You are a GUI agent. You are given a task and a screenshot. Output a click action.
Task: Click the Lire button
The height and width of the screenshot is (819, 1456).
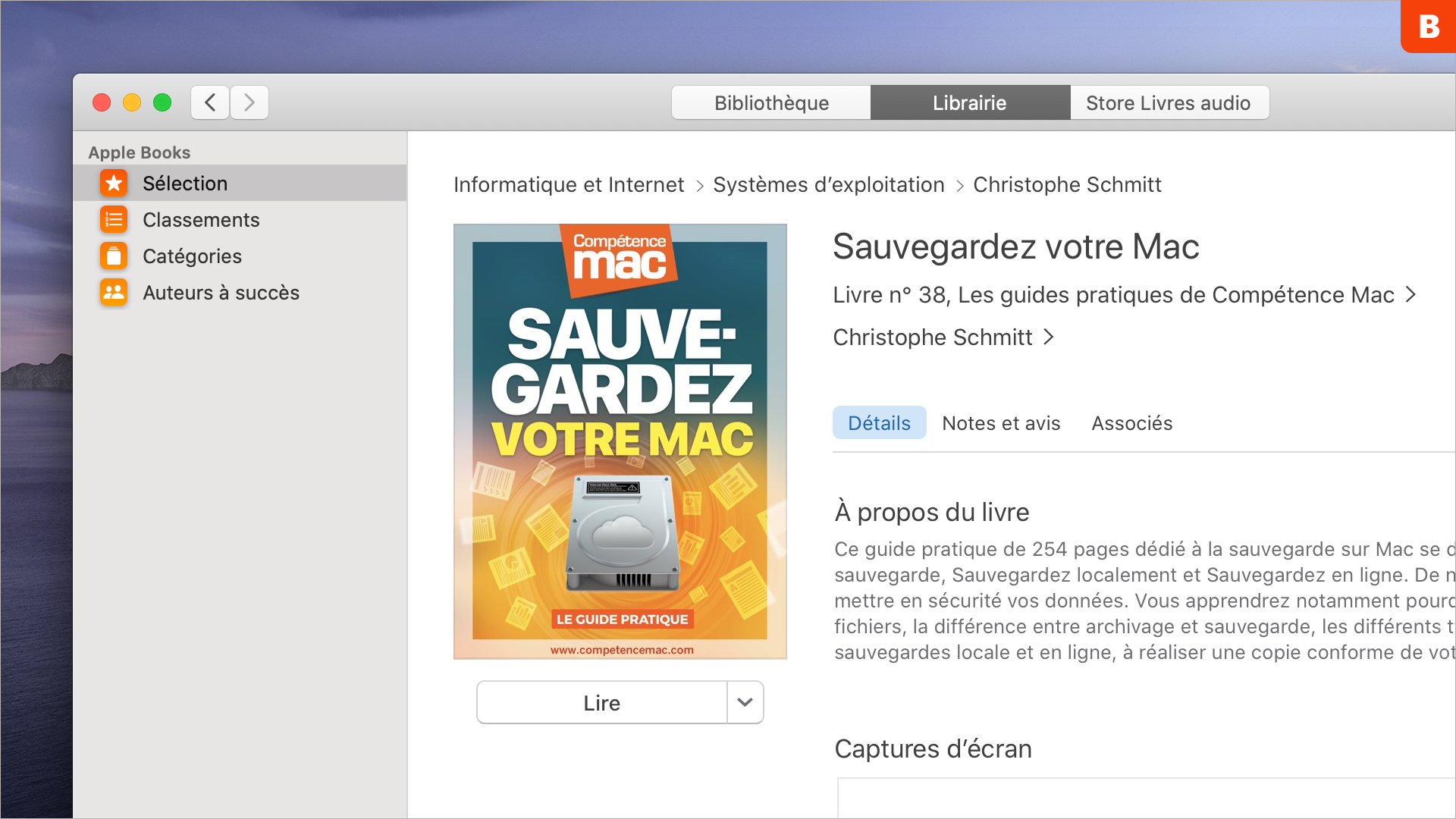click(602, 702)
